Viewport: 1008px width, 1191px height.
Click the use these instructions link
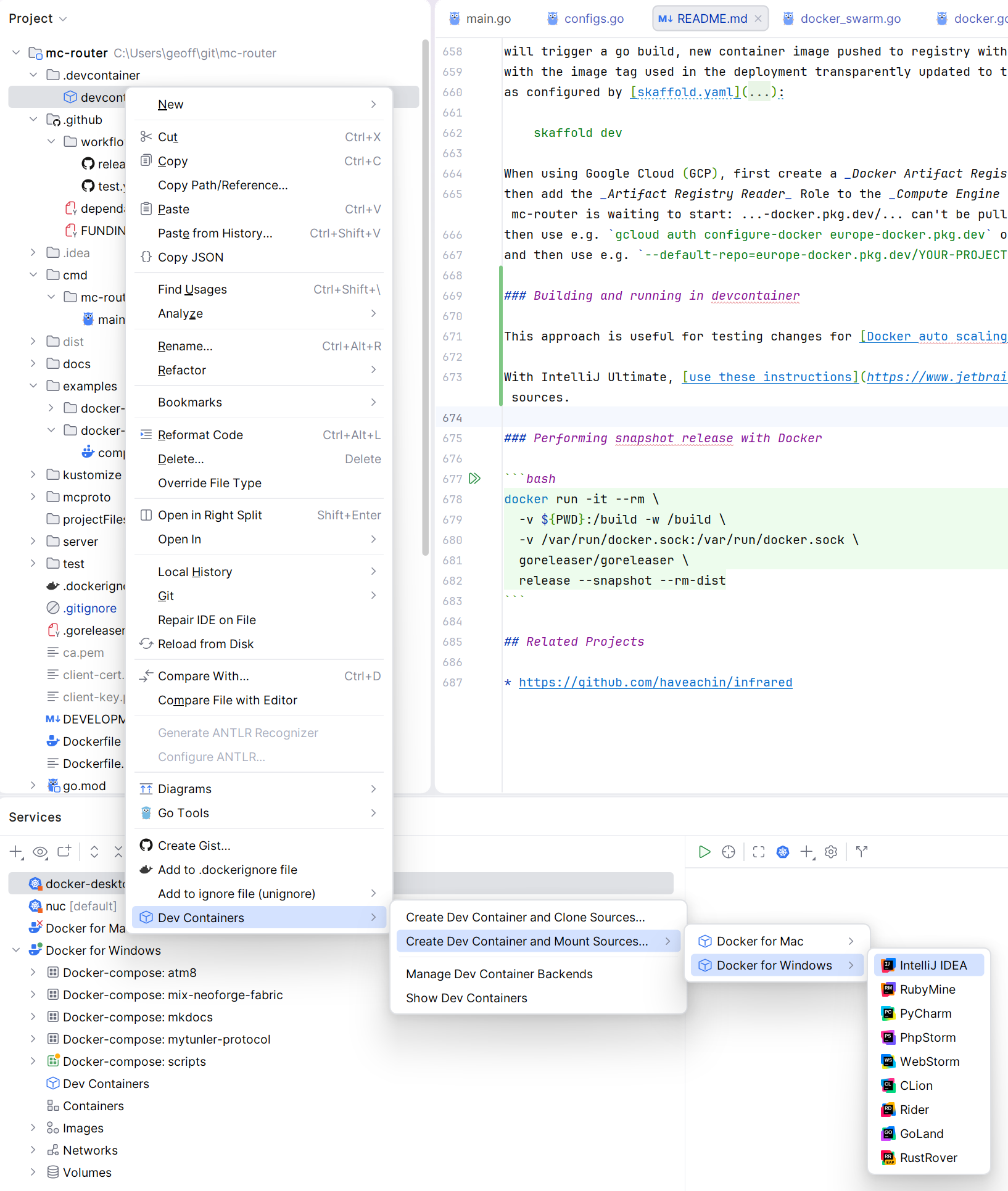770,377
